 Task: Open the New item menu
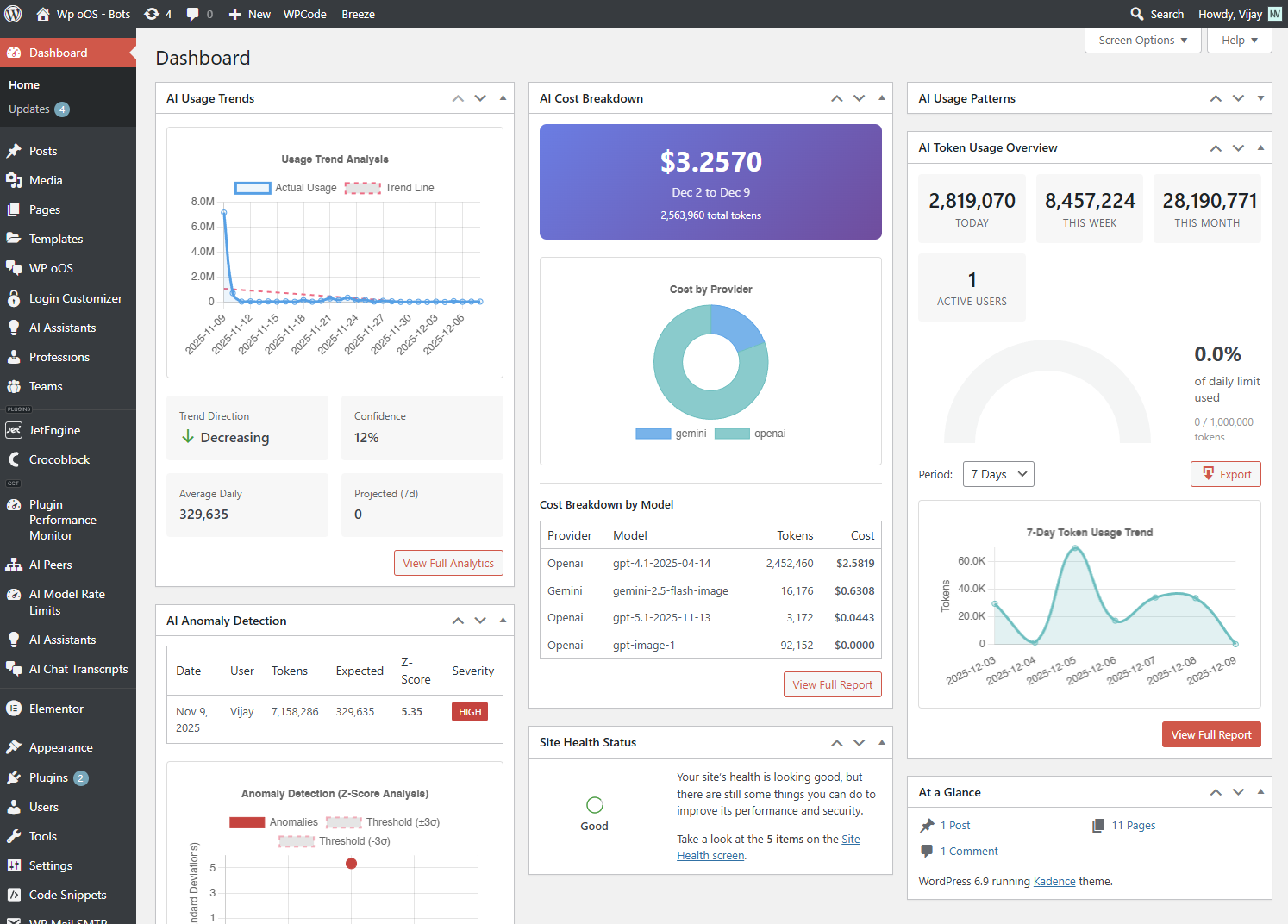click(x=249, y=14)
